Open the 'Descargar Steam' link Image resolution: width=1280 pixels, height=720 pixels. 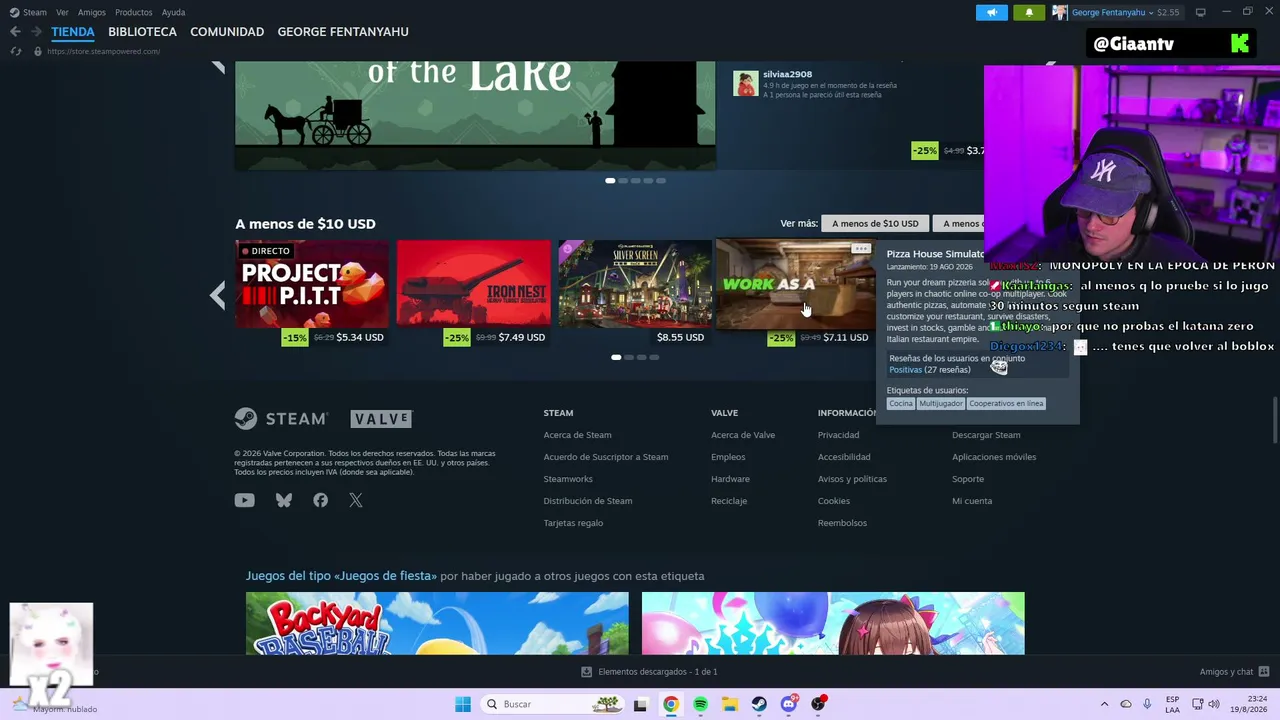click(986, 435)
